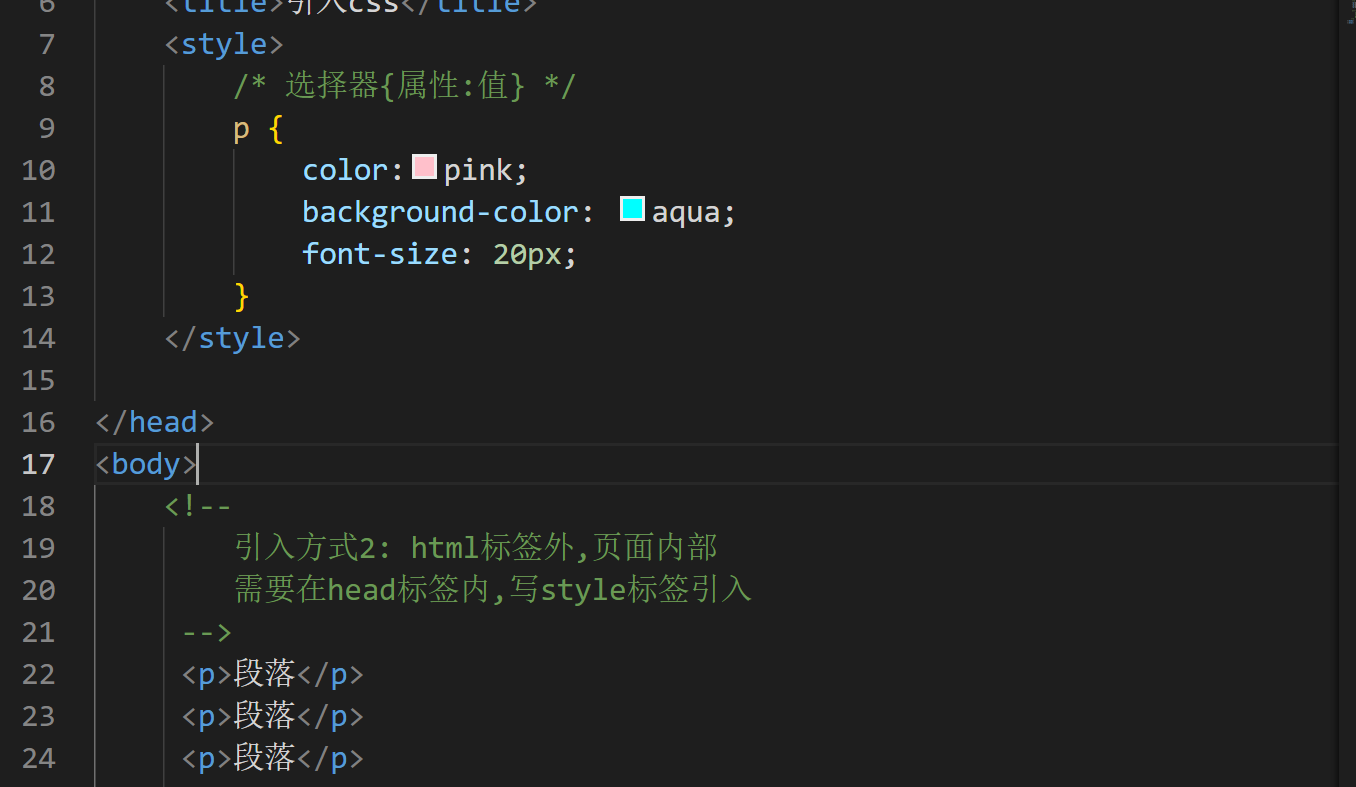Image resolution: width=1356 pixels, height=787 pixels.
Task: Click the font-size property name
Action: (x=380, y=253)
